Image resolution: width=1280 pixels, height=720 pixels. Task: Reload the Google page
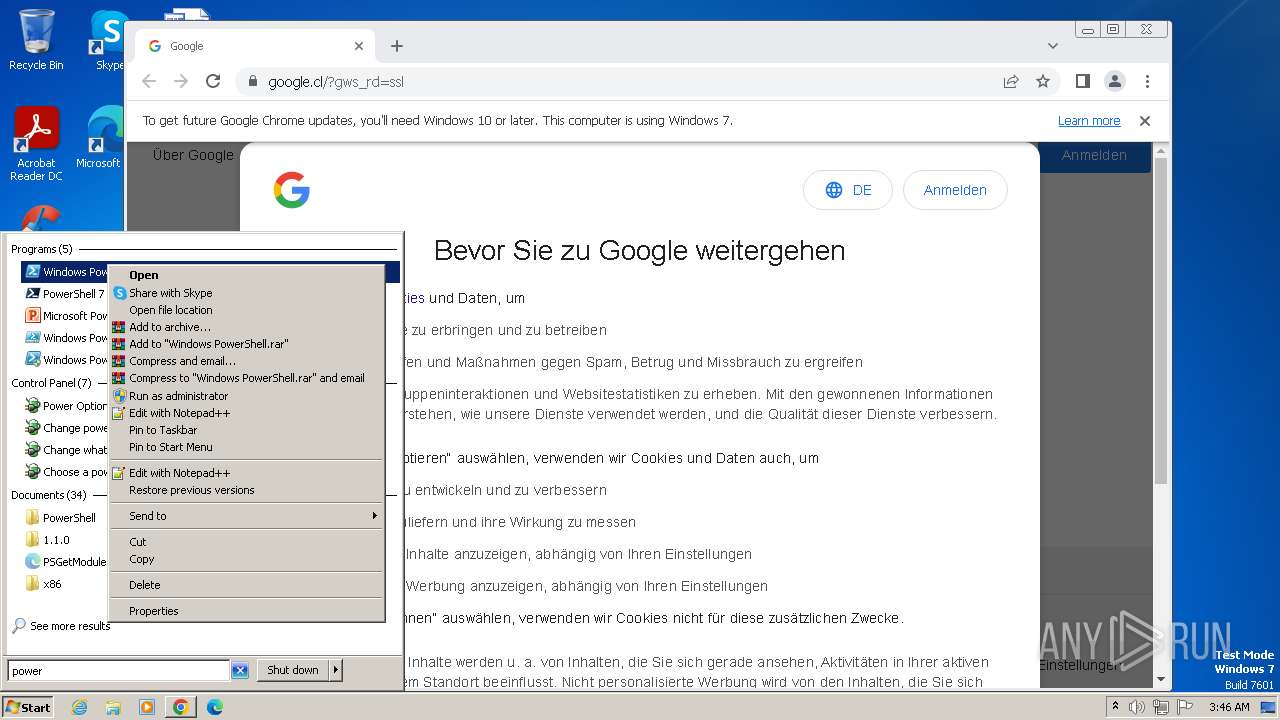click(213, 81)
